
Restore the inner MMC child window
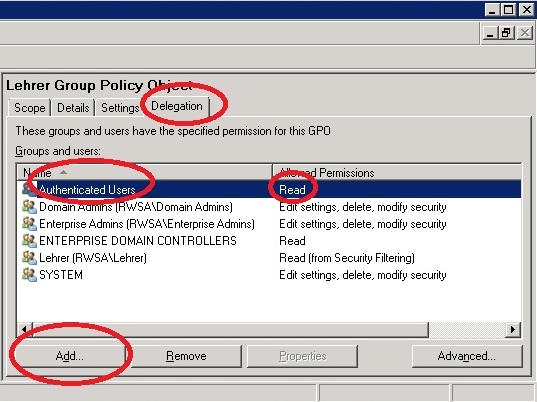pos(507,33)
